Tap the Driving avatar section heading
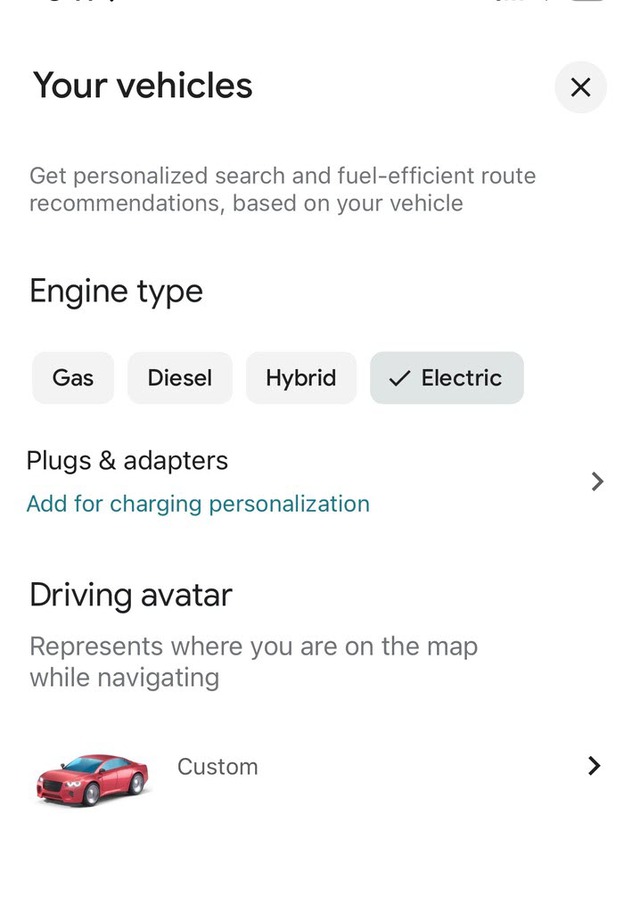This screenshot has height=897, width=640. [130, 595]
